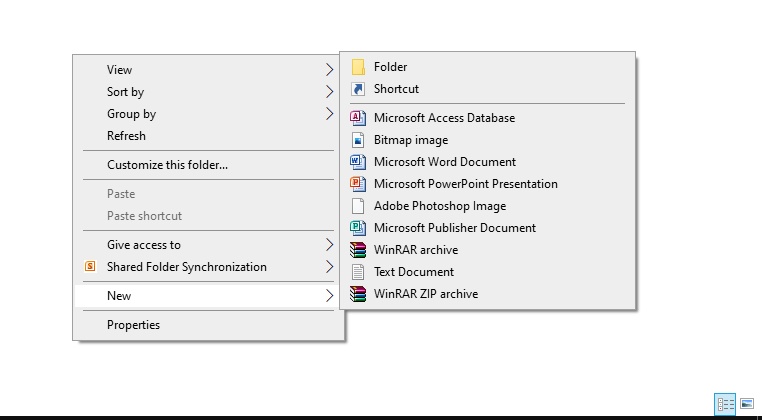The image size is (762, 420).
Task: Click the Microsoft Word Document icon
Action: coord(358,162)
